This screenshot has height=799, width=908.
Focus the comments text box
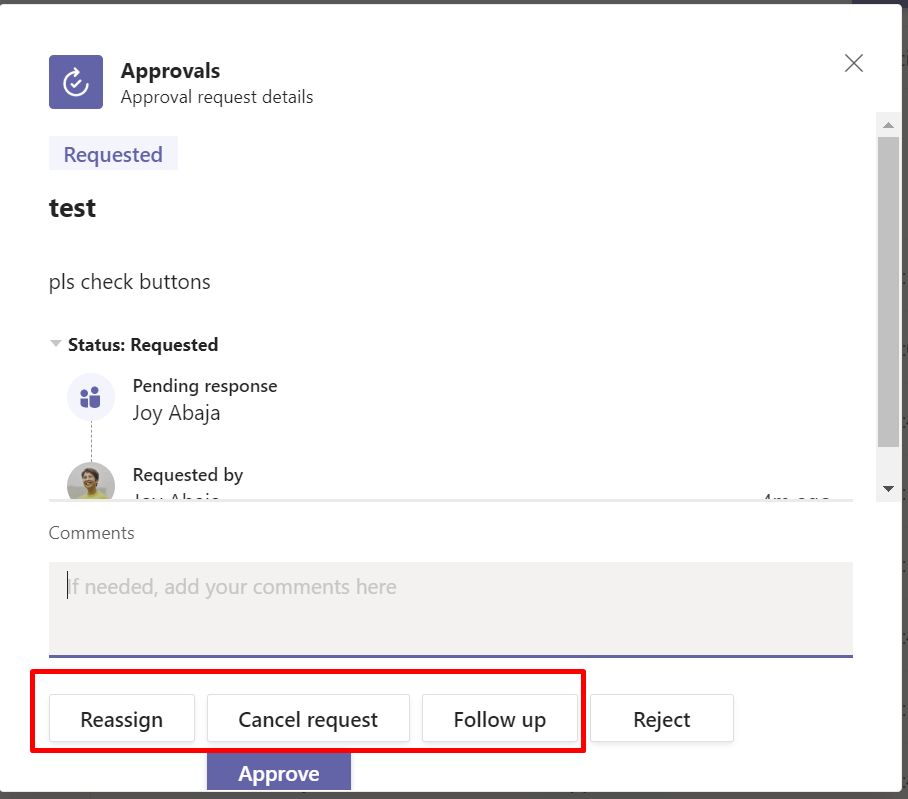(451, 609)
